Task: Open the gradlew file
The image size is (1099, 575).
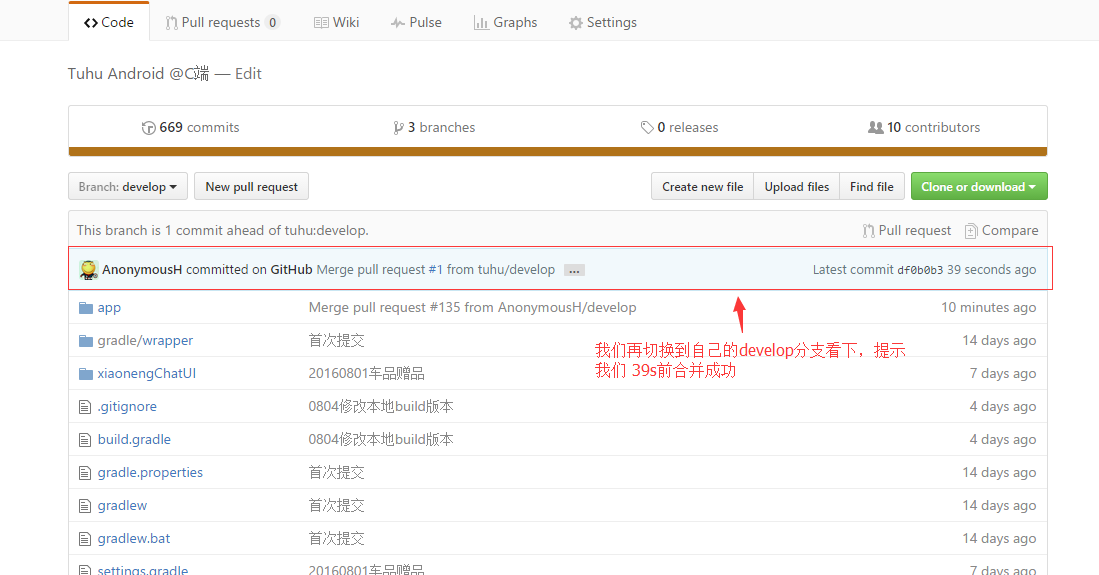Action: [x=122, y=506]
